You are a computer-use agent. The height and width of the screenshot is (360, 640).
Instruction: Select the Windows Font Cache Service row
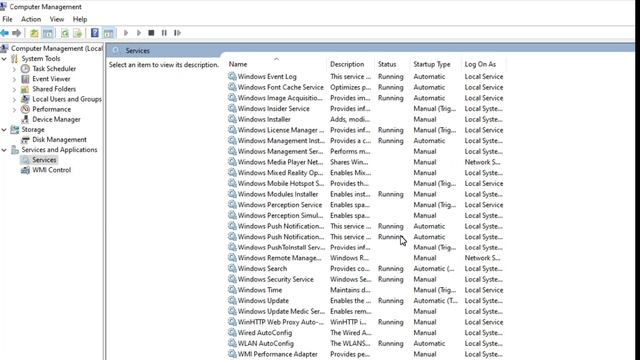[366, 87]
